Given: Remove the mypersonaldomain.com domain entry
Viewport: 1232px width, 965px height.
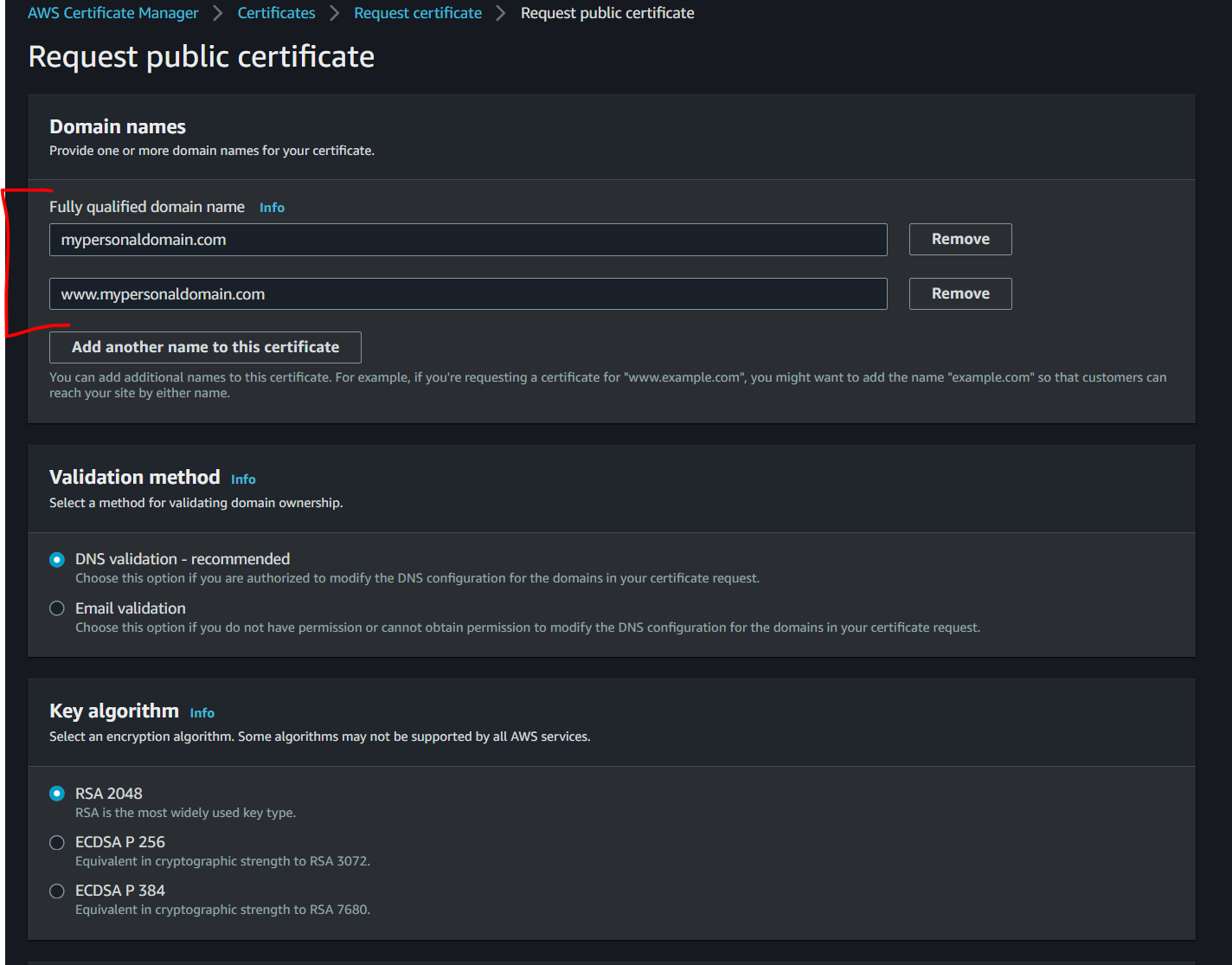Looking at the screenshot, I should [x=959, y=239].
